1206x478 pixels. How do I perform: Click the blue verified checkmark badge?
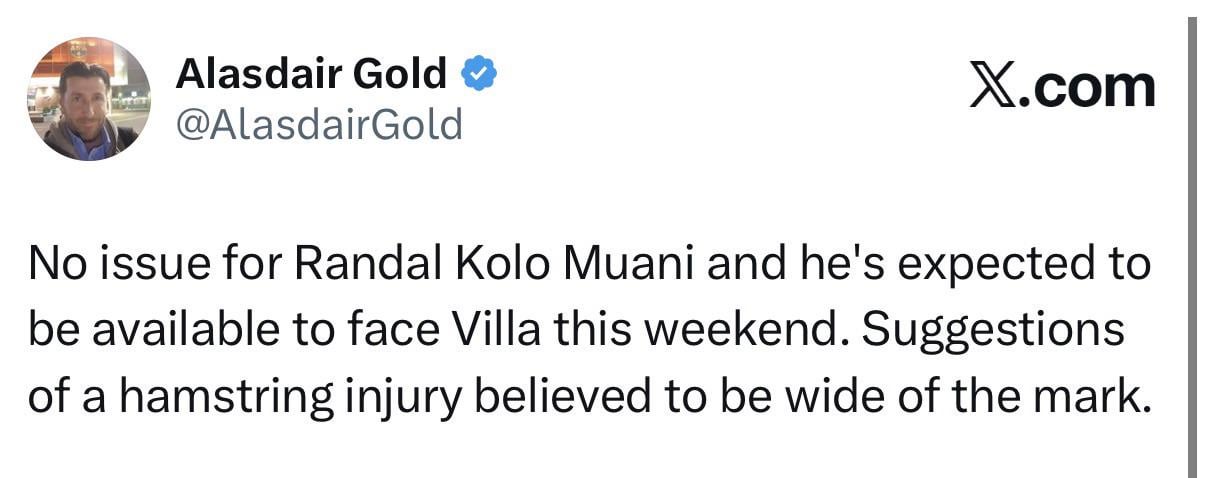[478, 75]
